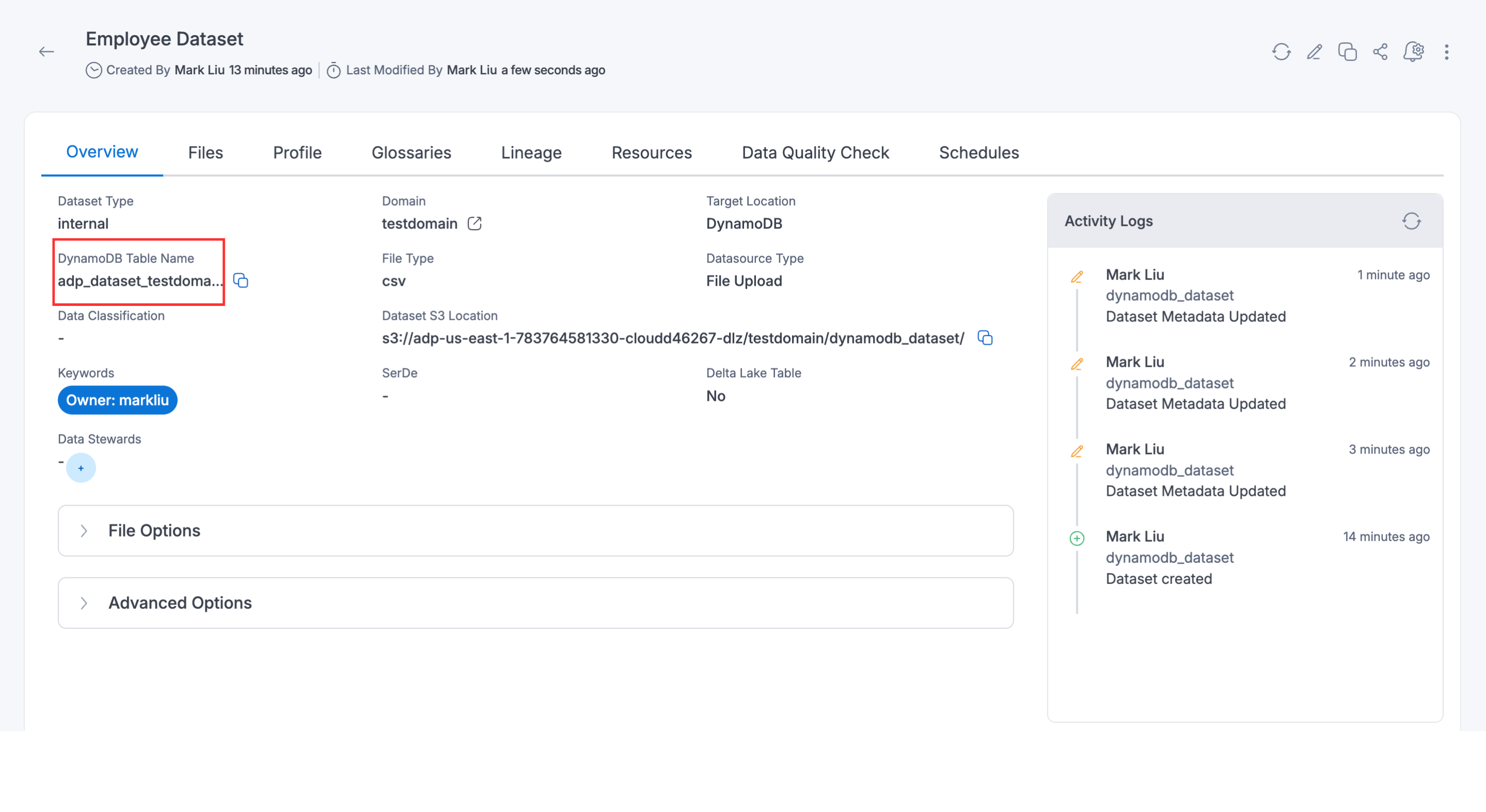Switch to the Files tab

click(205, 152)
